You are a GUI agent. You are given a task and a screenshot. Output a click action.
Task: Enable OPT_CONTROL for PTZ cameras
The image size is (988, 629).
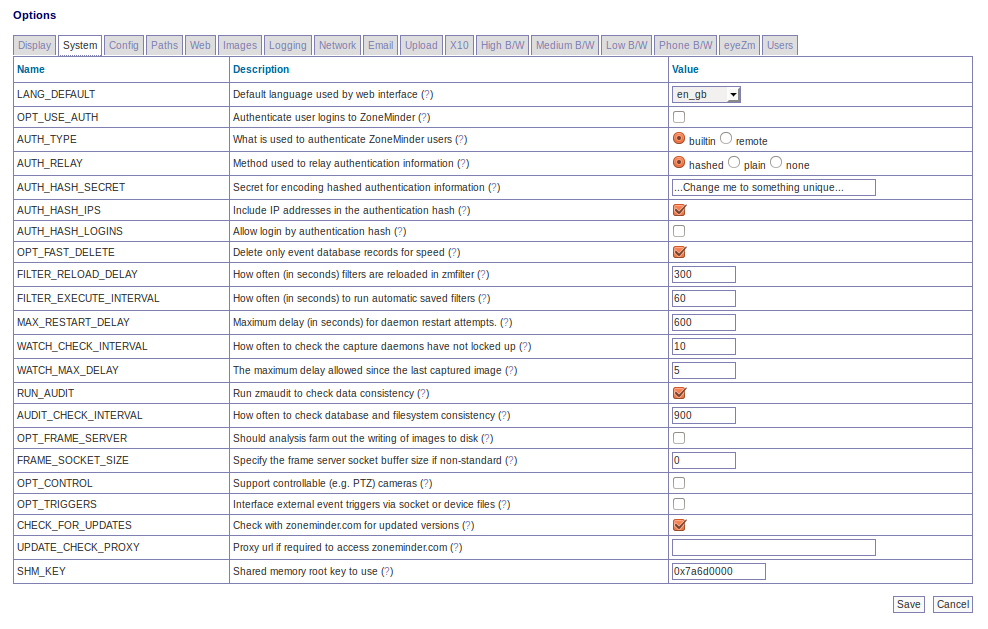(x=679, y=483)
